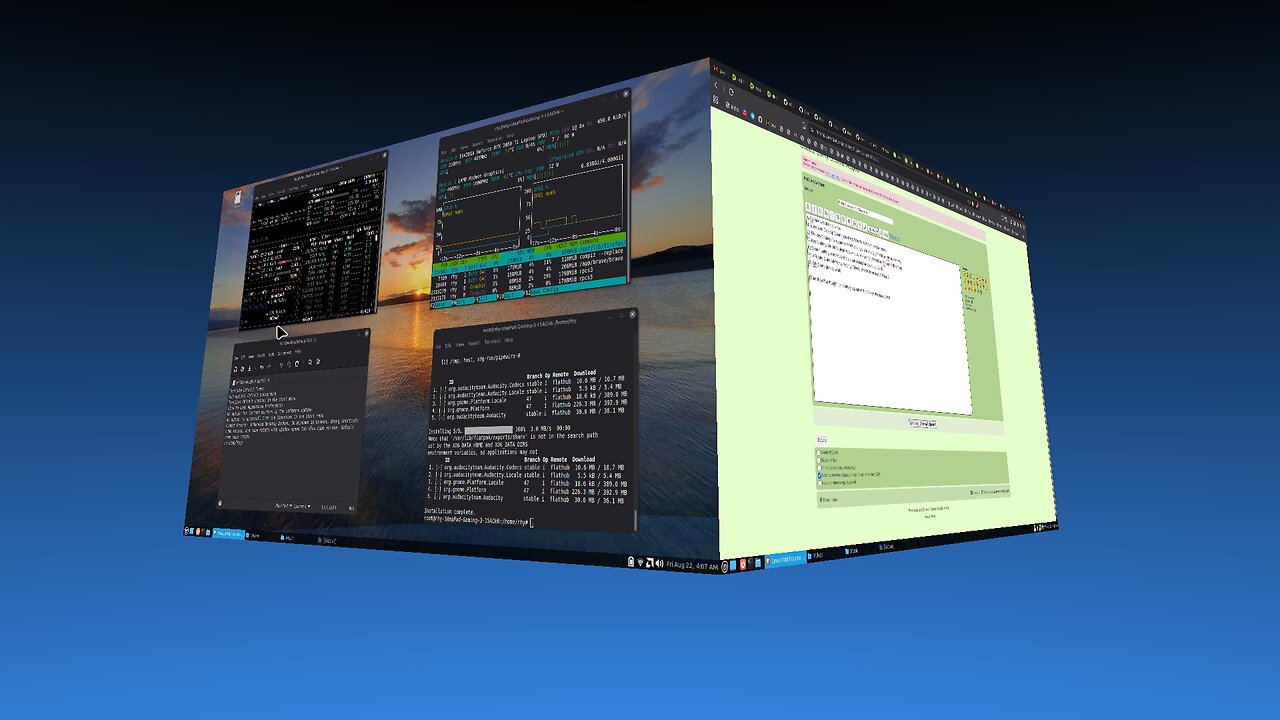The width and height of the screenshot is (1280, 720).
Task: Click Open file icon in text editor toolbar
Action: point(242,369)
